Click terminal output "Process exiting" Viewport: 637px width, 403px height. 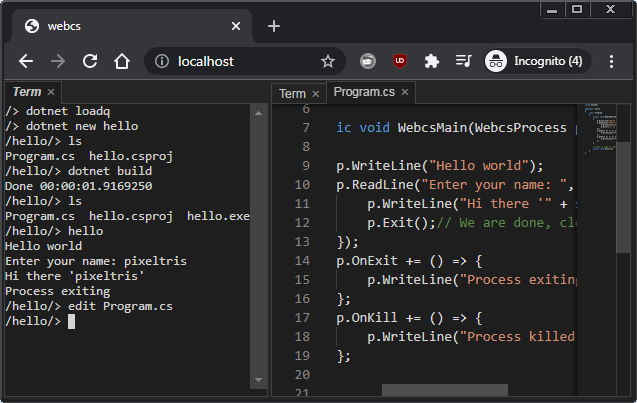click(x=58, y=291)
